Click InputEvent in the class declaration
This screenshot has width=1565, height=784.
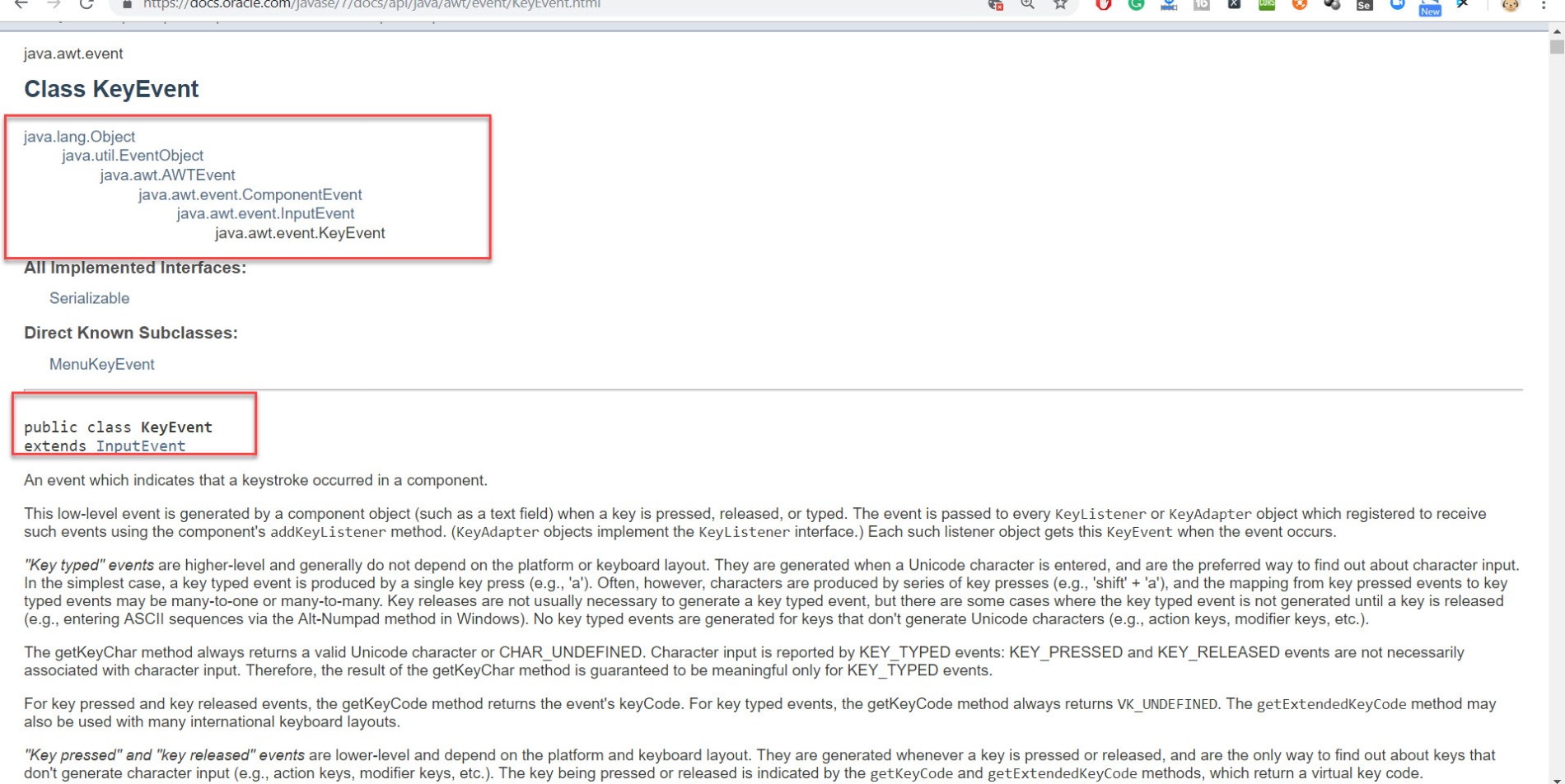tap(141, 446)
